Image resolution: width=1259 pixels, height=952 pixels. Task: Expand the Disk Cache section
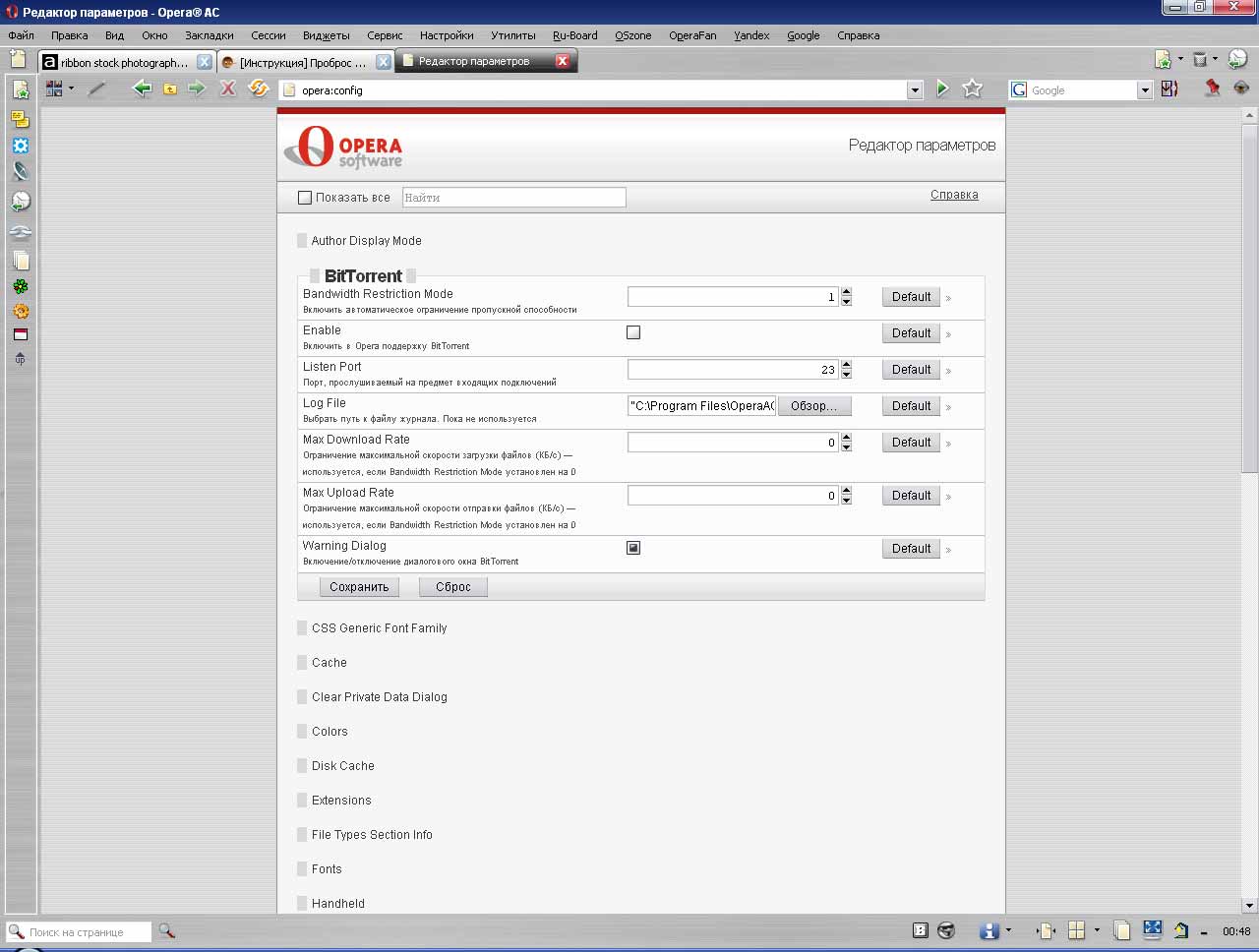pos(342,766)
